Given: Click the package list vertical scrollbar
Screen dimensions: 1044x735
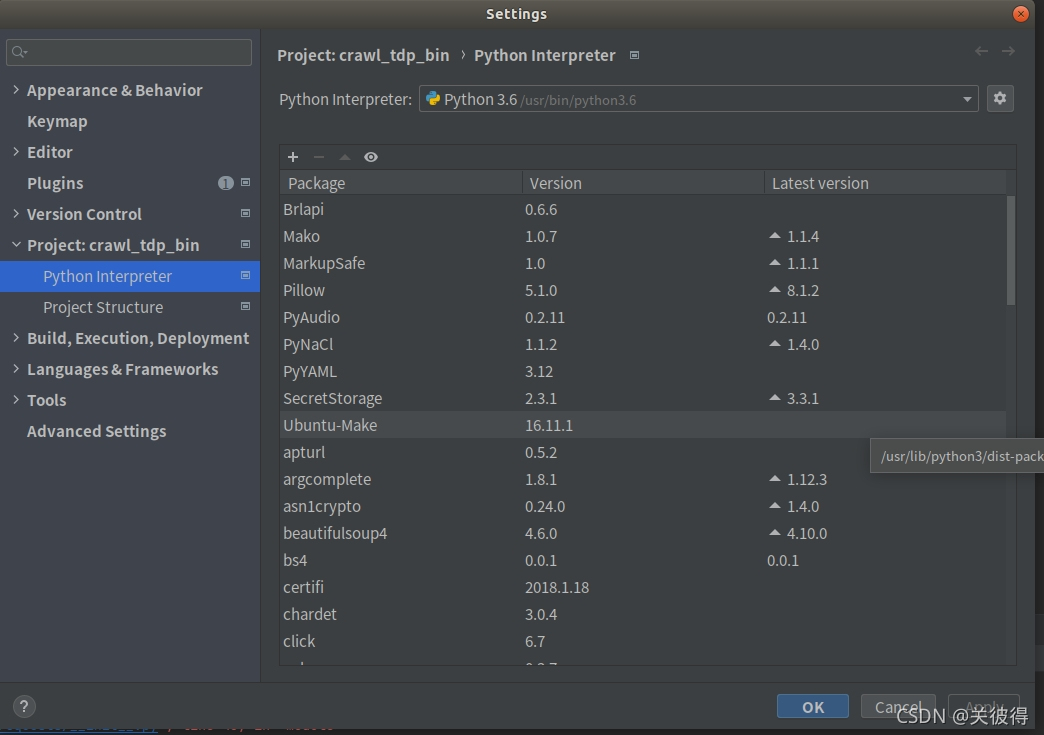Looking at the screenshot, I should pyautogui.click(x=1011, y=250).
